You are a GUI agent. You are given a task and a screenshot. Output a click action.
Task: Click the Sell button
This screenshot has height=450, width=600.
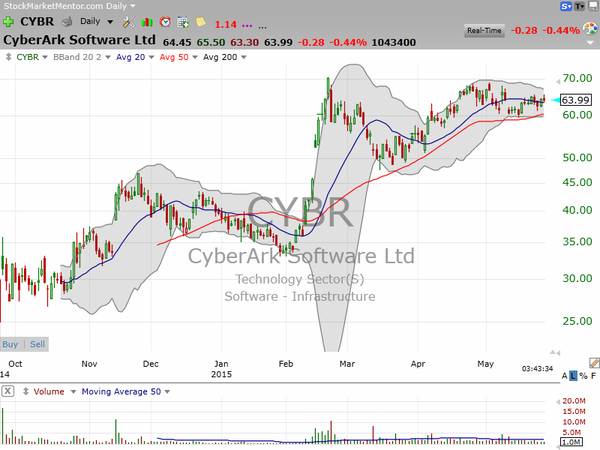click(x=38, y=344)
